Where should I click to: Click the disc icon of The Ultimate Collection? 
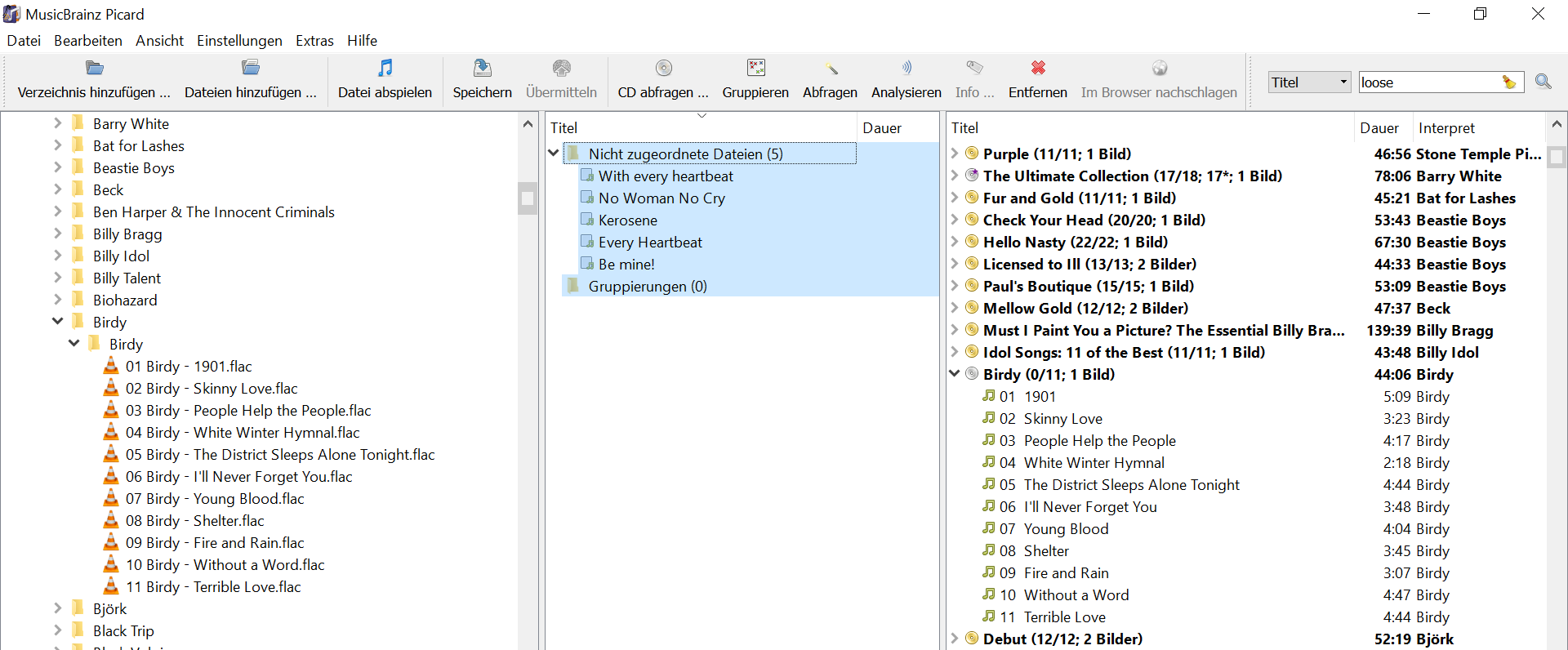[972, 175]
